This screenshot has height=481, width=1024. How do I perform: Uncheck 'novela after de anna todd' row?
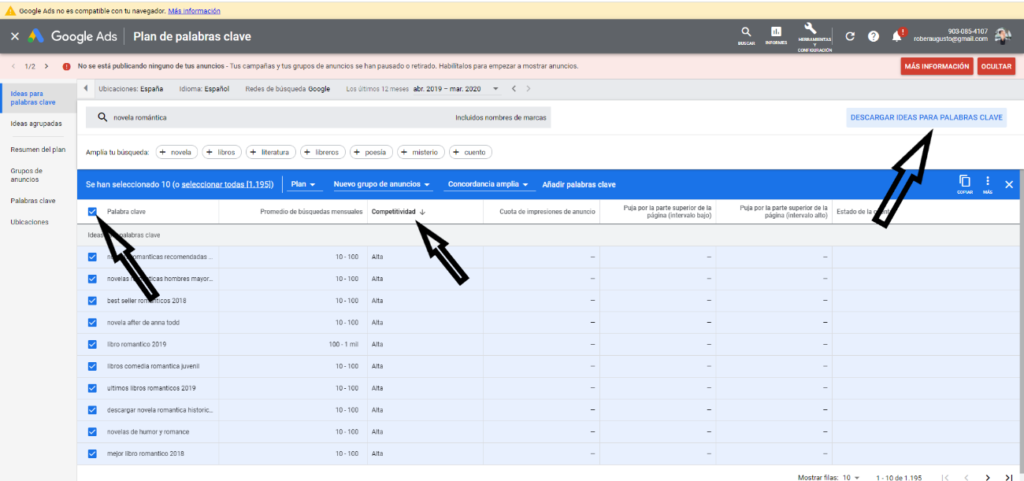[x=92, y=322]
